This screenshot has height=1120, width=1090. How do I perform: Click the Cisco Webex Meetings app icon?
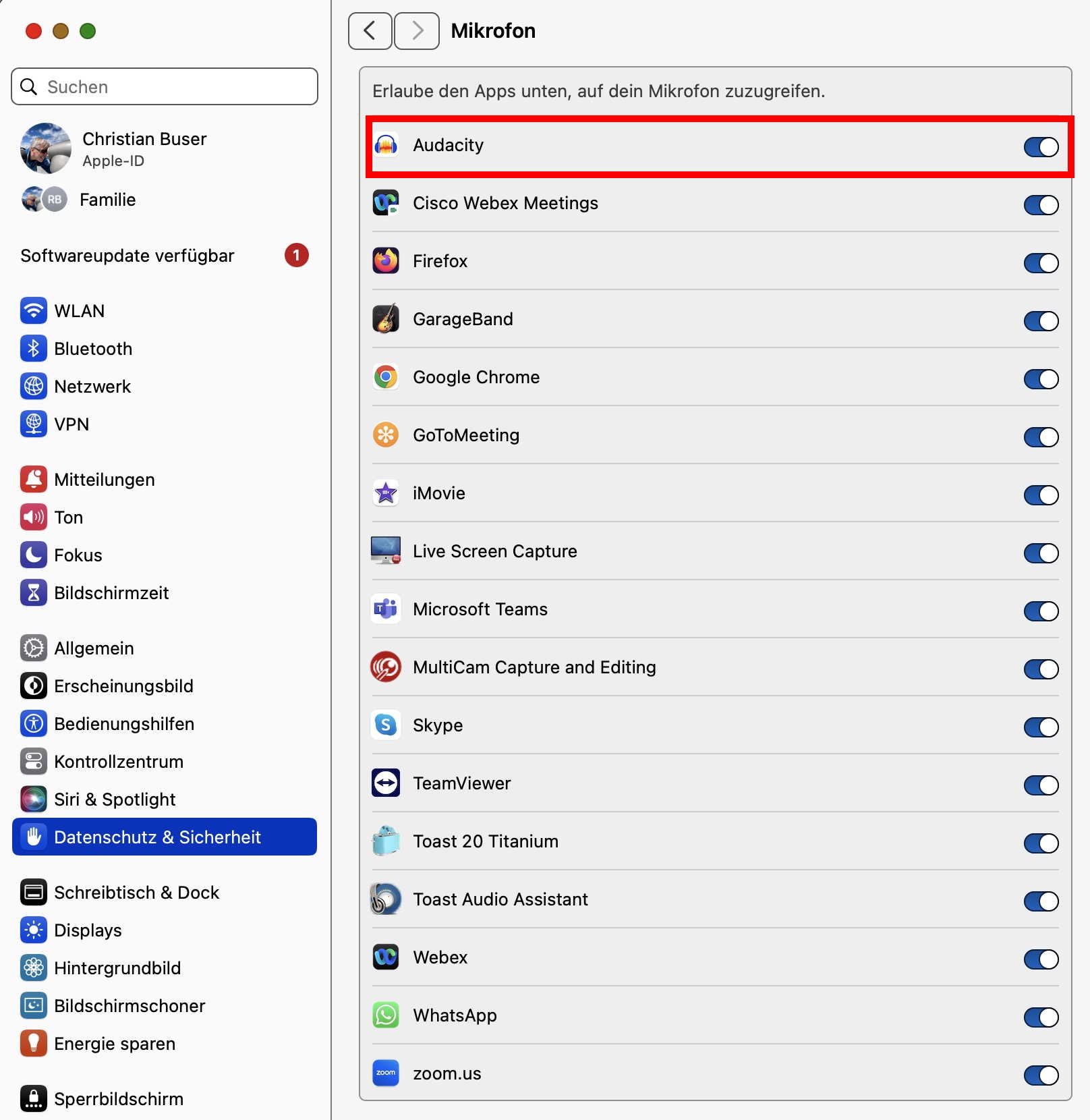click(386, 203)
